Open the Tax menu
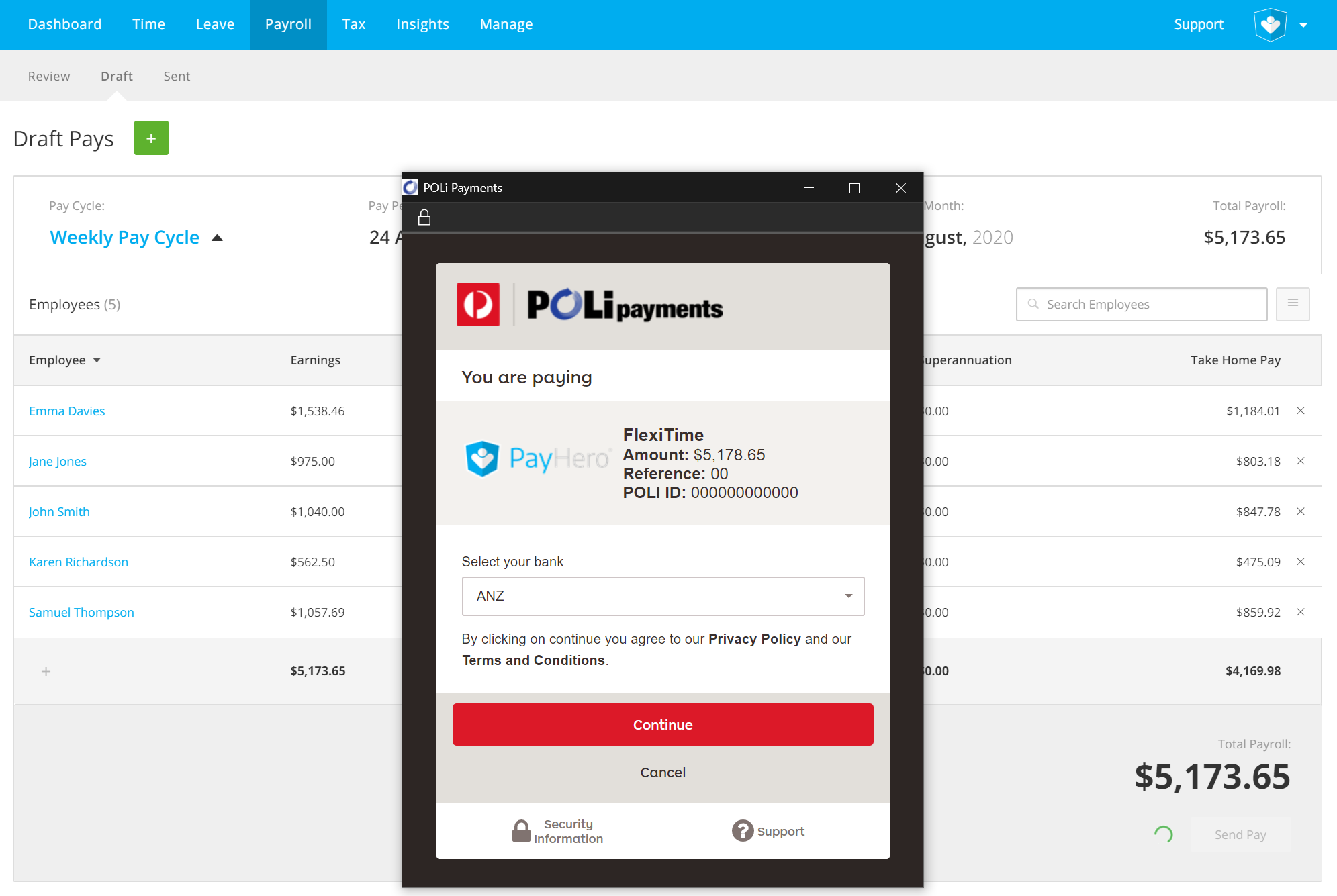The height and width of the screenshot is (896, 1337). [353, 25]
